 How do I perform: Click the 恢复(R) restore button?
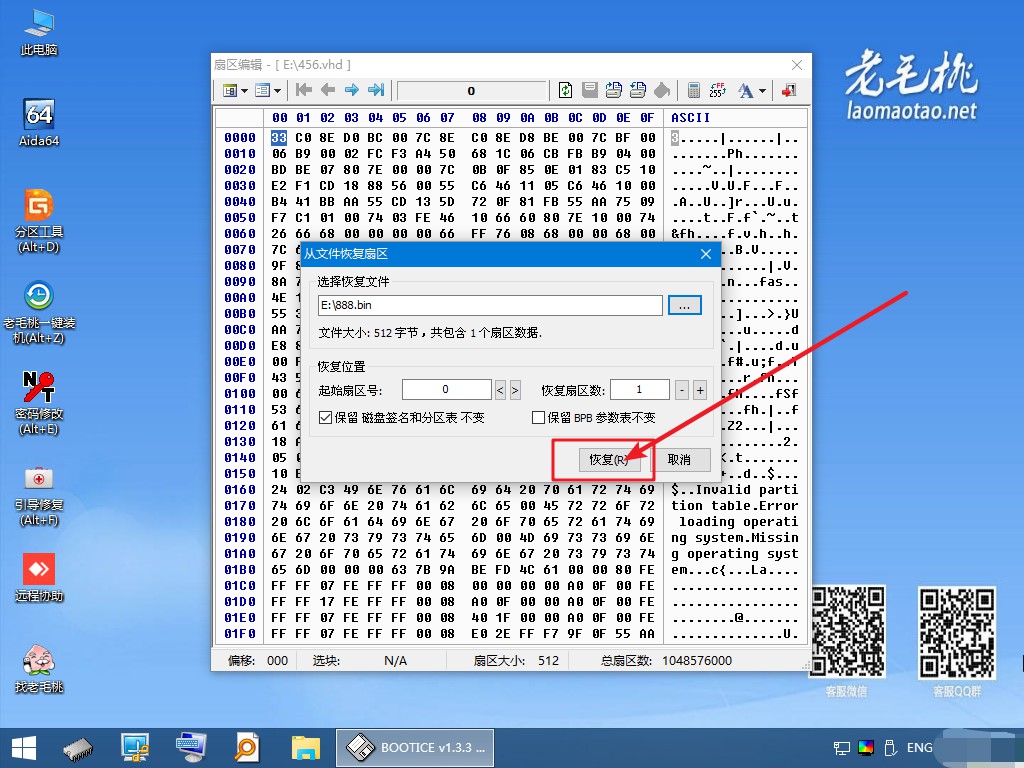tap(609, 460)
